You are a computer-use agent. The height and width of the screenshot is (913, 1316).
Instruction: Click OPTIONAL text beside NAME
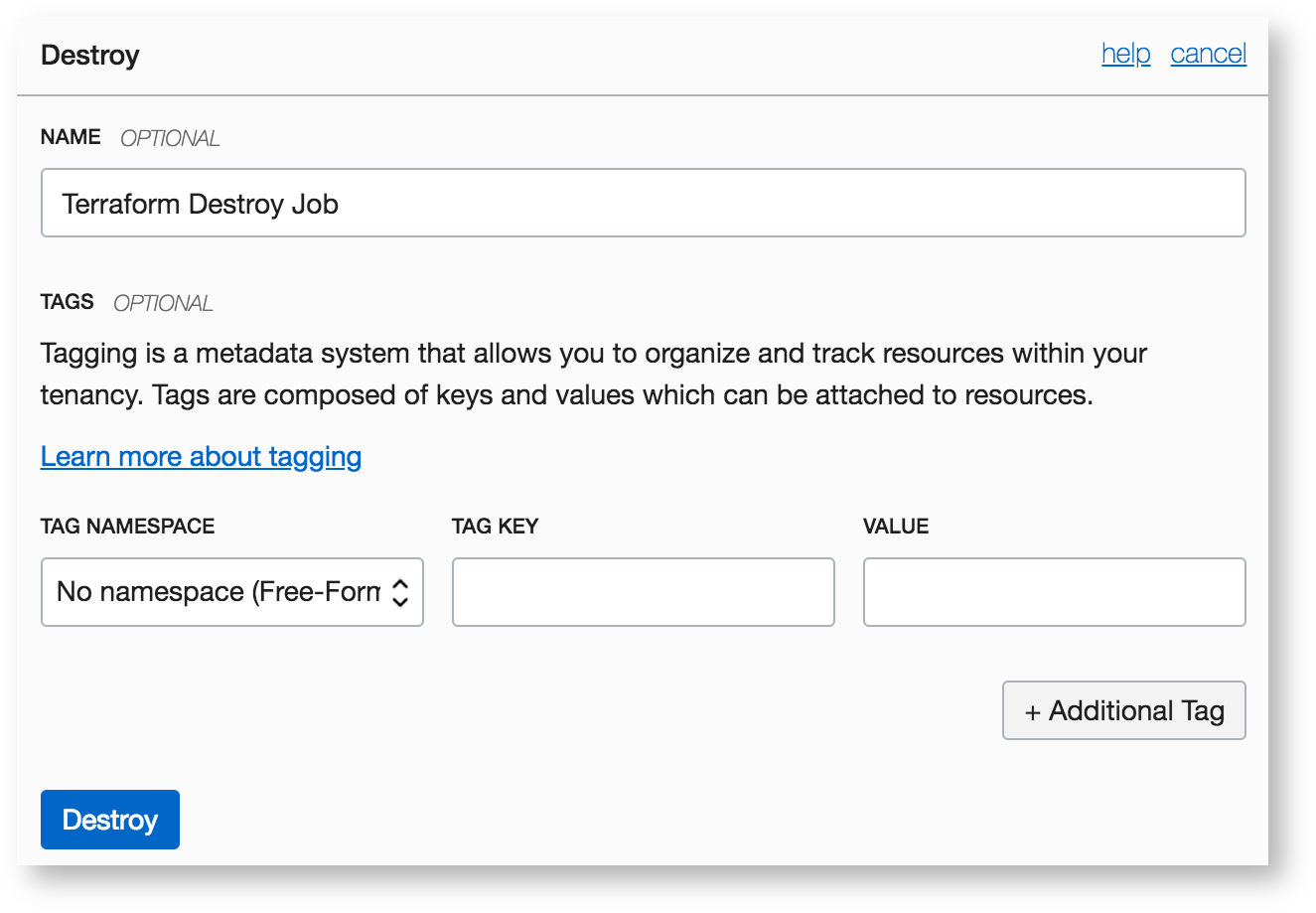click(170, 138)
